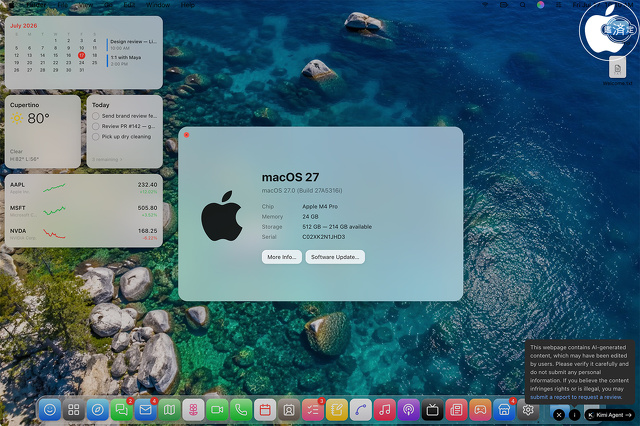This screenshot has height=426, width=640.
Task: Open "Design review" 10:00 AM event
Action: point(133,44)
